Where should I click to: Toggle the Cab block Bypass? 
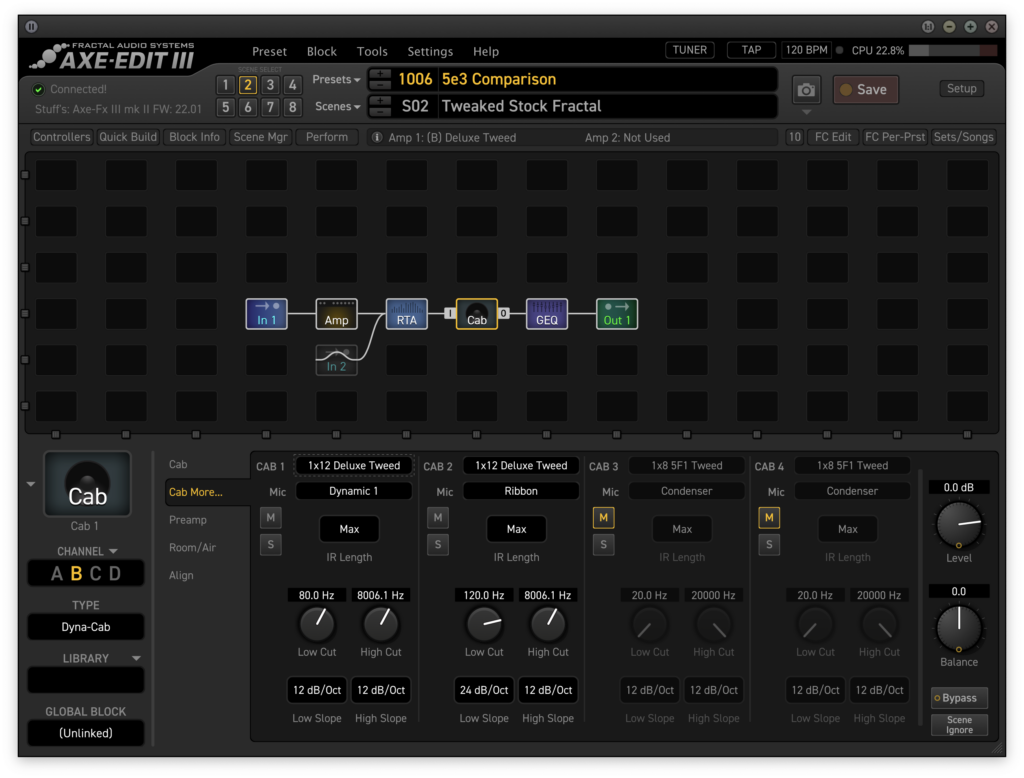[959, 698]
